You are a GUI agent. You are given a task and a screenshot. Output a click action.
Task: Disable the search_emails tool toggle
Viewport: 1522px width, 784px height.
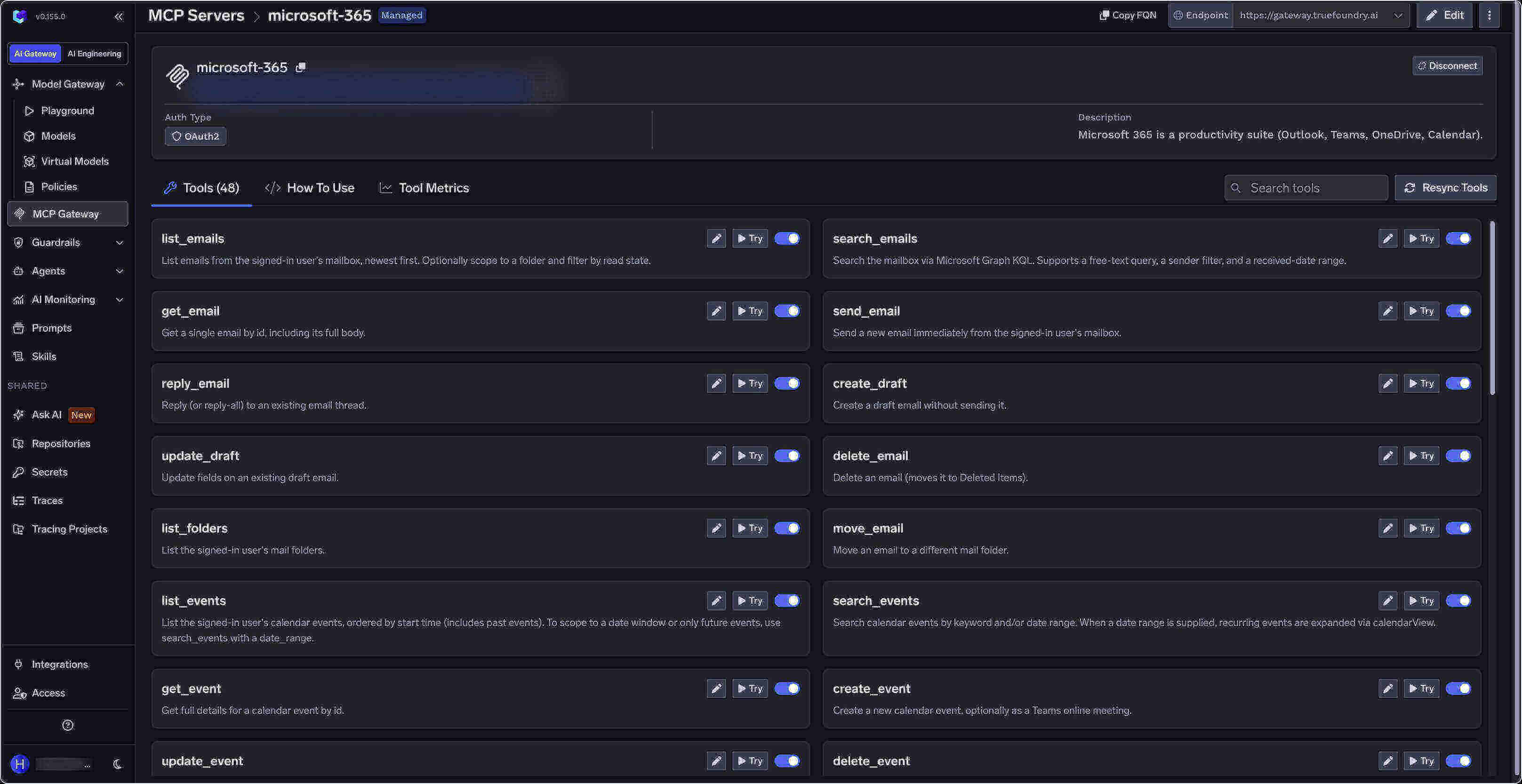tap(1458, 239)
